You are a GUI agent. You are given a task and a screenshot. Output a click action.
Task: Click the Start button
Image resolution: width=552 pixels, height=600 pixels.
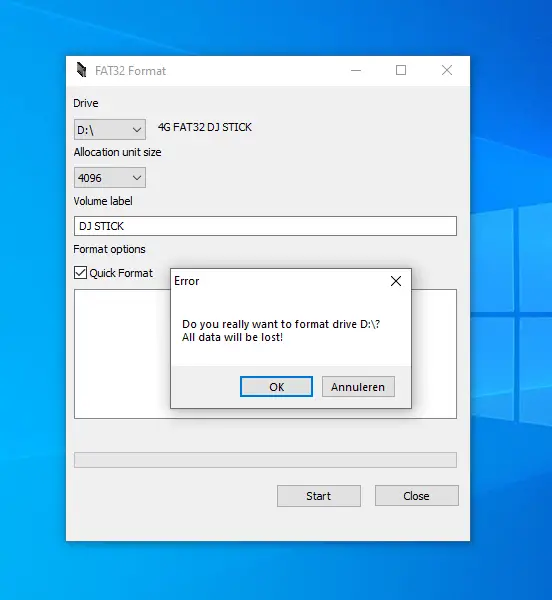pyautogui.click(x=319, y=496)
